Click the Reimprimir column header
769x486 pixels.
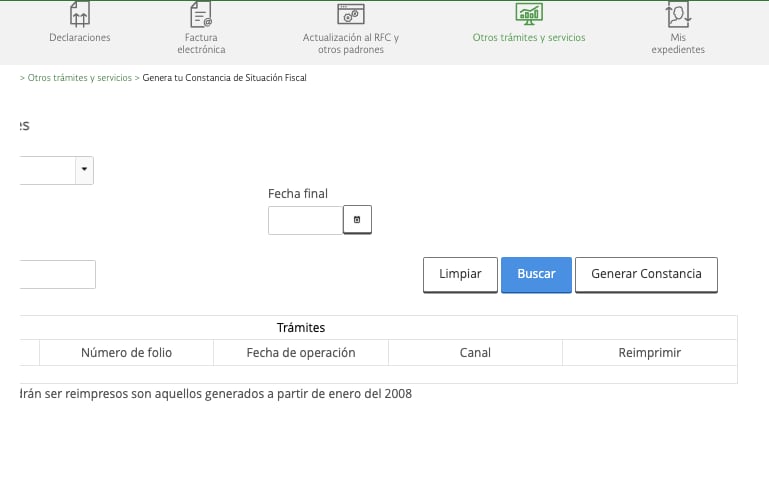click(x=650, y=353)
